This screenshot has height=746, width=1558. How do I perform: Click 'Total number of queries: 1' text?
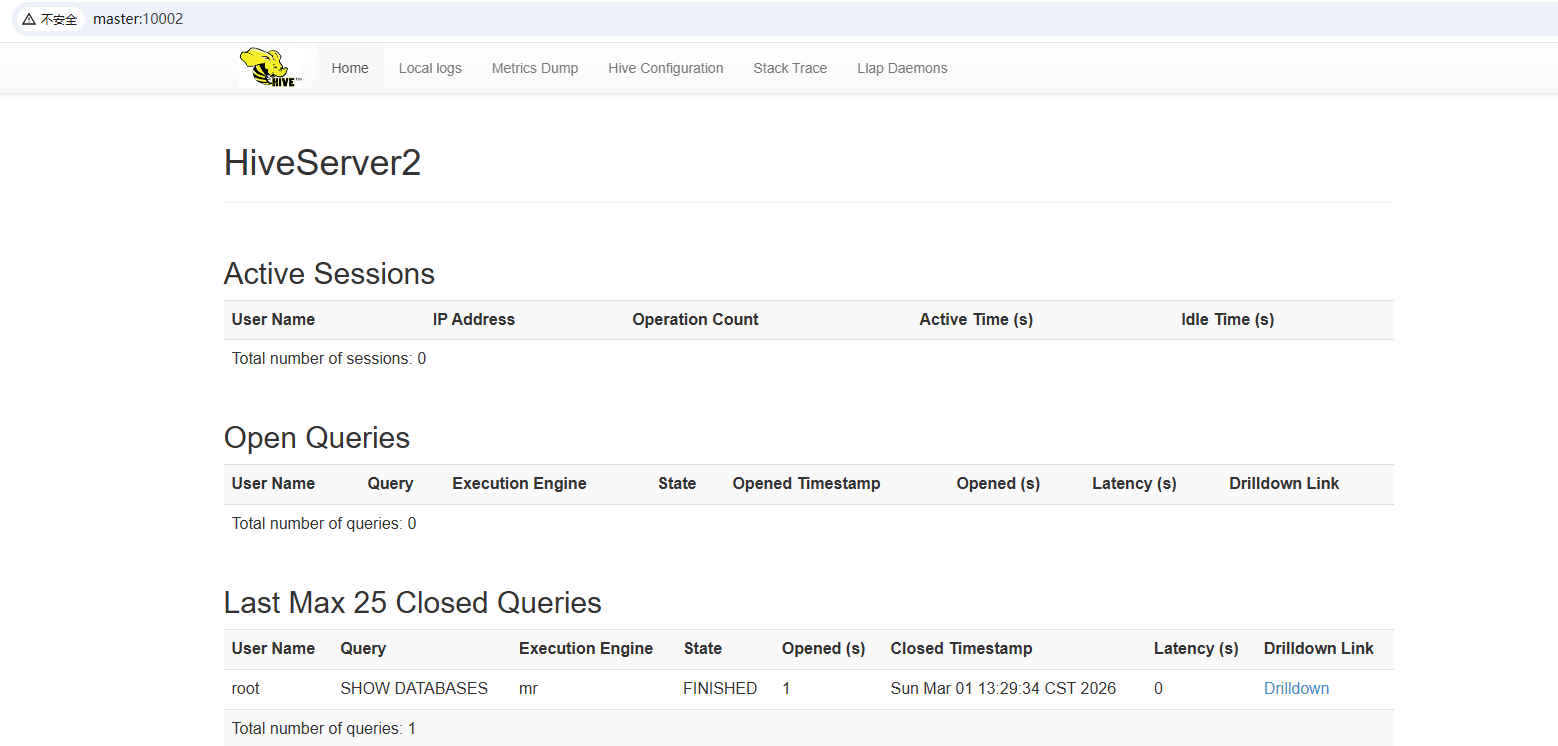[324, 728]
